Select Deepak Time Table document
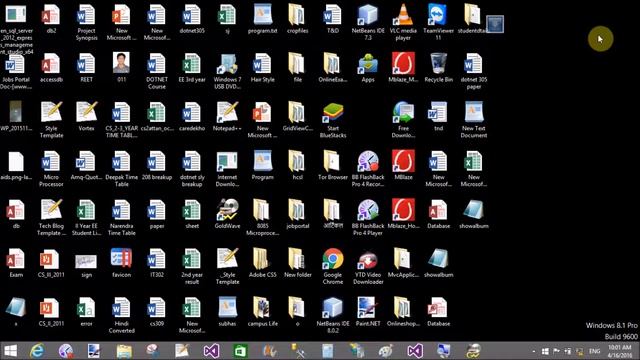The width and height of the screenshot is (640, 360). tap(121, 169)
